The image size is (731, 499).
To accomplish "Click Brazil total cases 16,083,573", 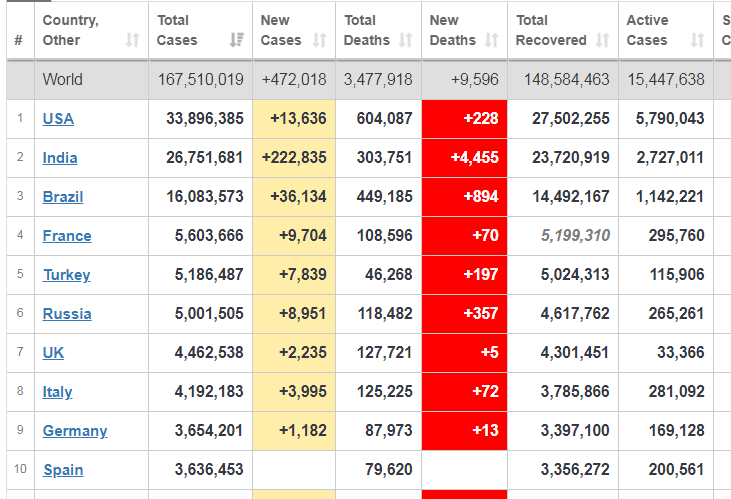I will point(205,196).
